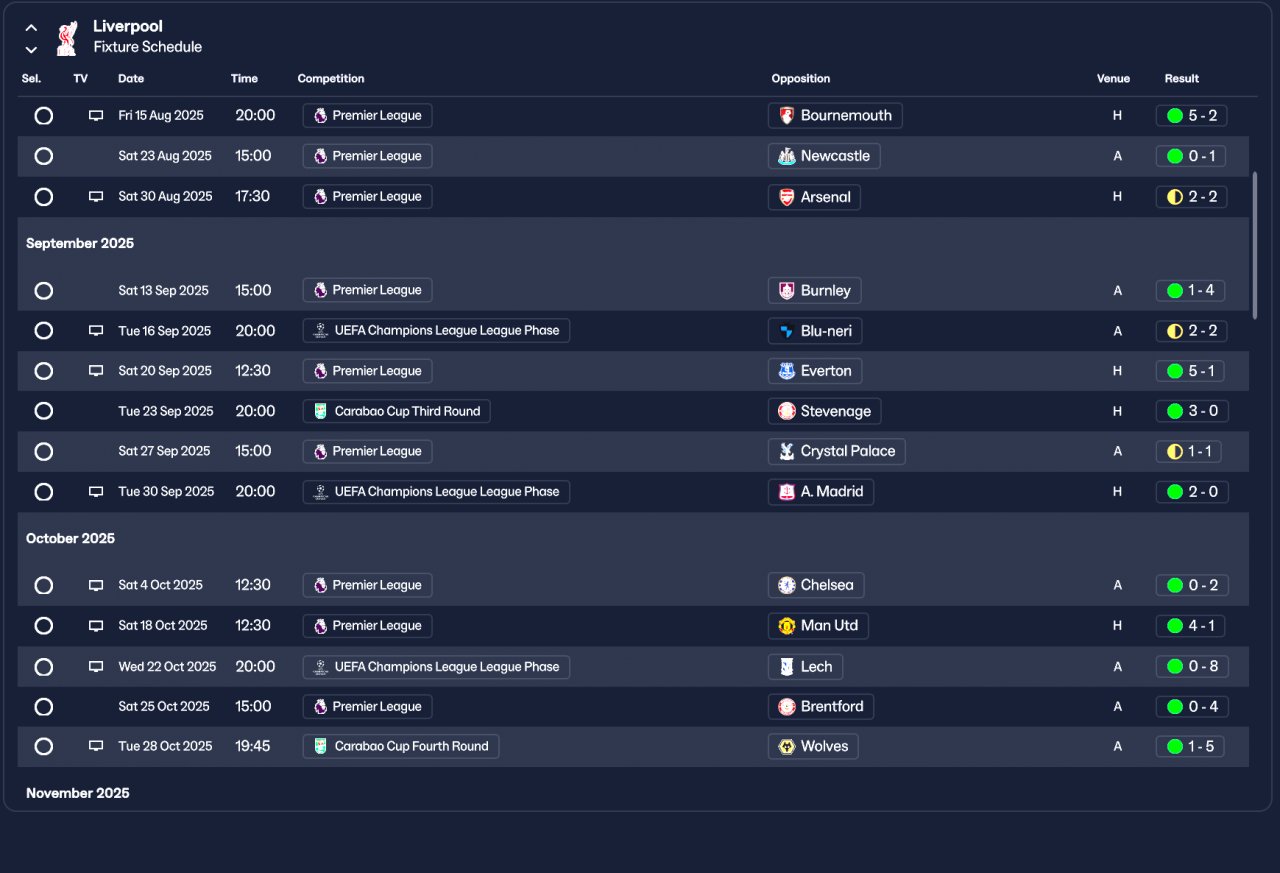Screen dimensions: 1280x873
Task: Click the Premier League logo on the Burnley row
Action: coord(320,290)
